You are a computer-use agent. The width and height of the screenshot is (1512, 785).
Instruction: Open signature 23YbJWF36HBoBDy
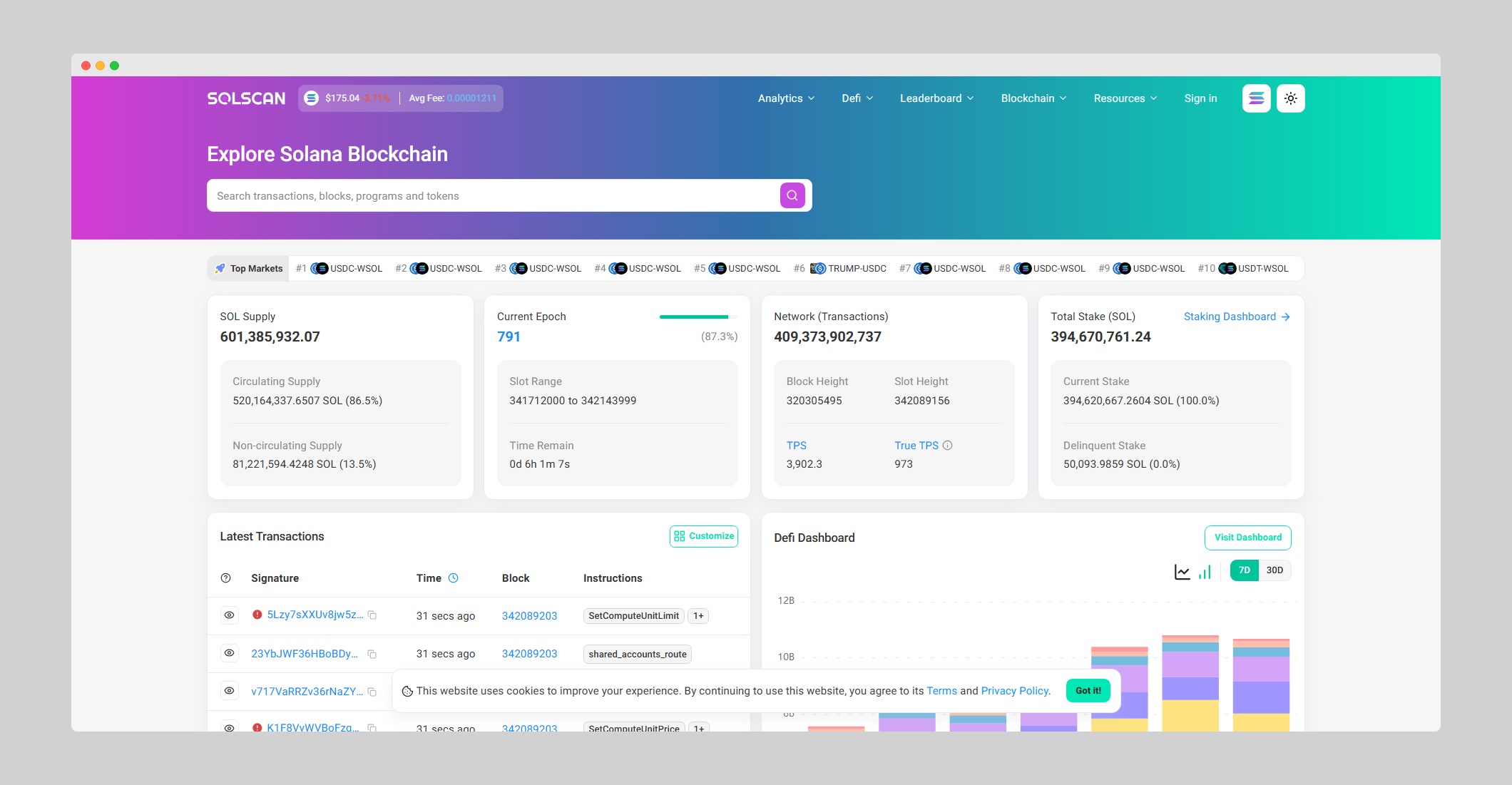click(x=305, y=654)
